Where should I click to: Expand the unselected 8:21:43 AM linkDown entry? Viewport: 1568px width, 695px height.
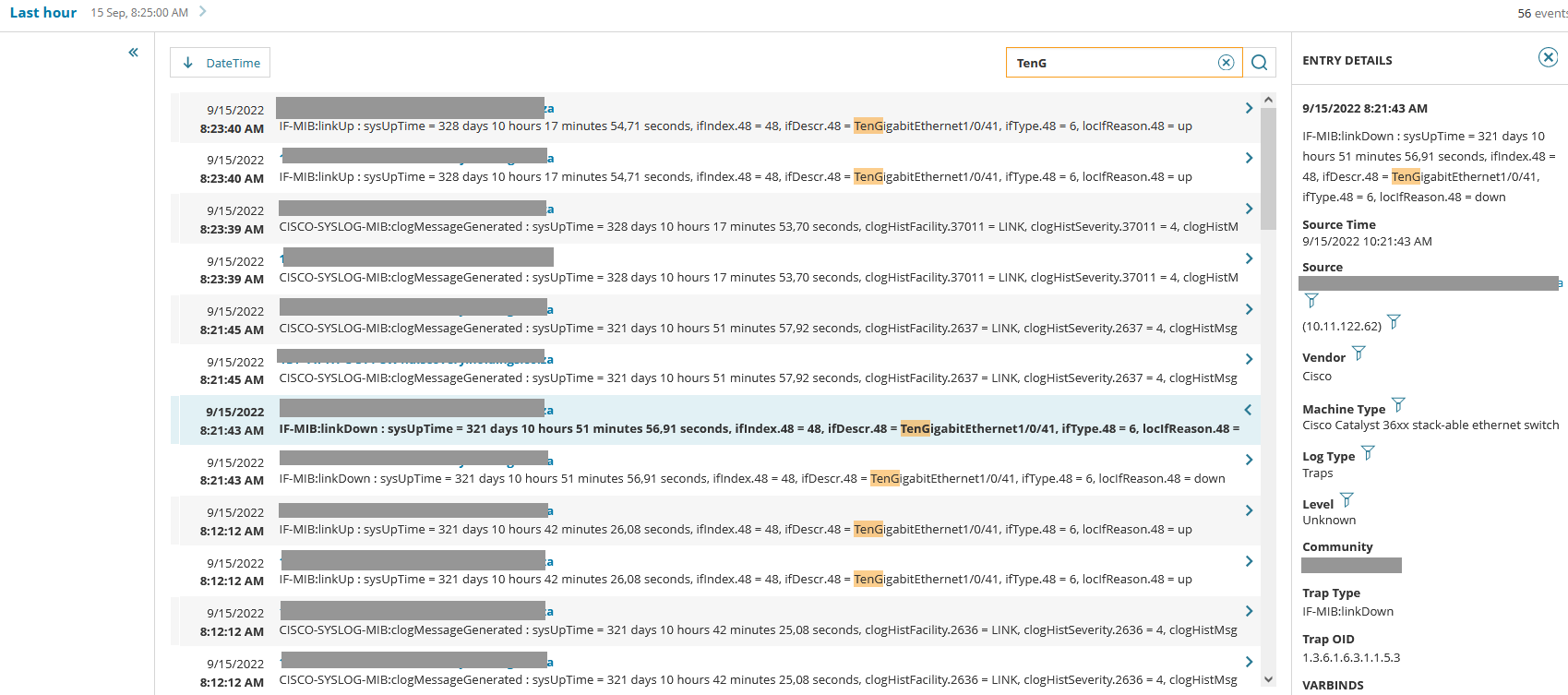click(x=1249, y=460)
